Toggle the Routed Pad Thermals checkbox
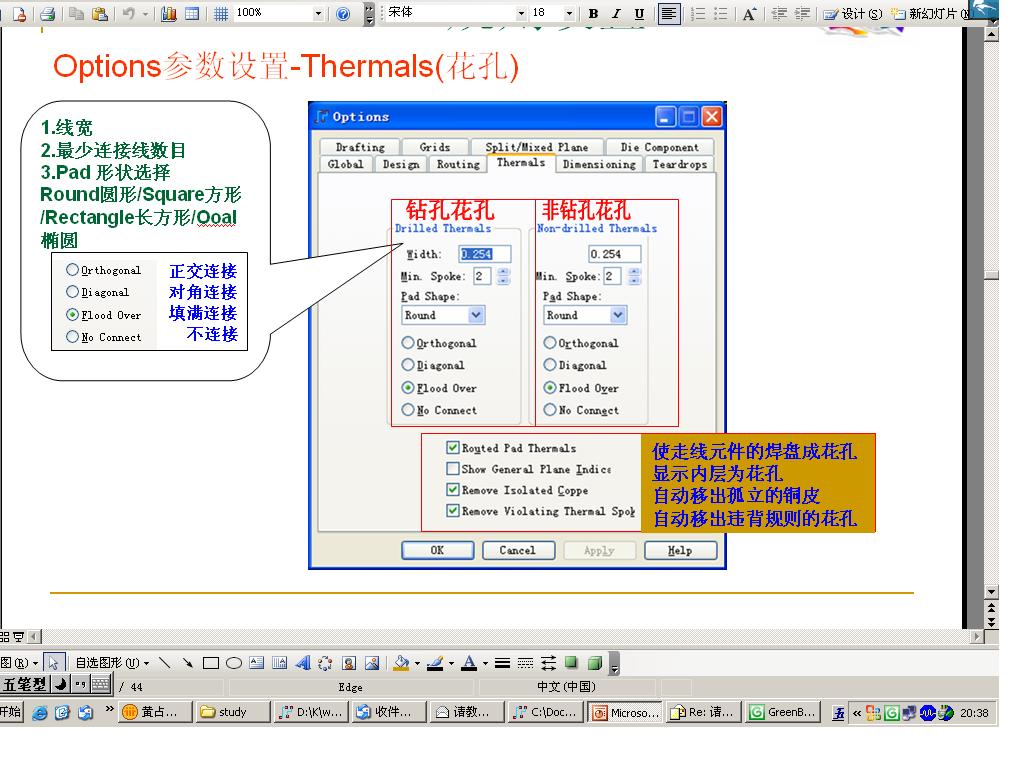The height and width of the screenshot is (768, 1024). click(x=453, y=448)
